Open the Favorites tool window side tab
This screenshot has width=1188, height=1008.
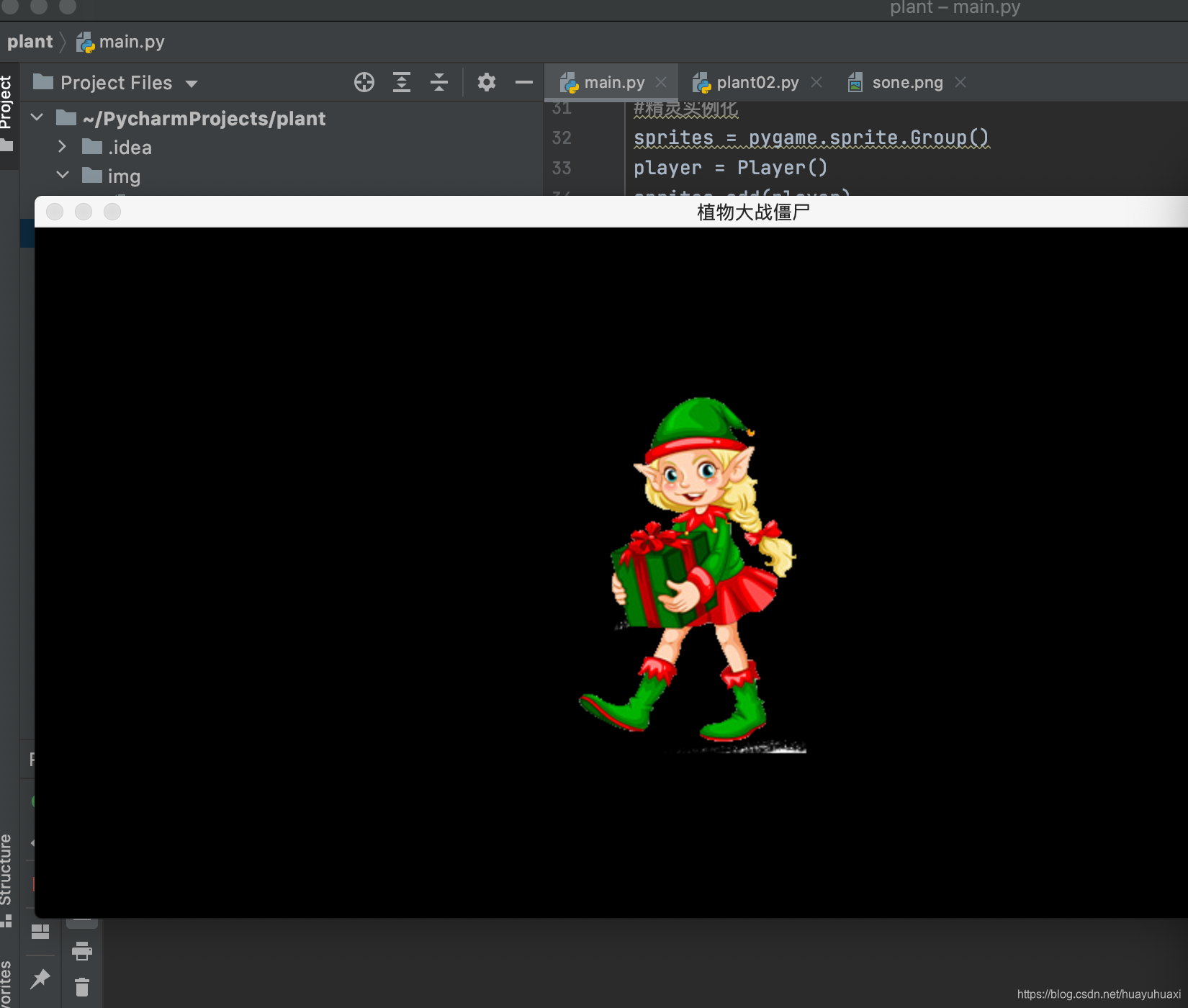[6, 984]
